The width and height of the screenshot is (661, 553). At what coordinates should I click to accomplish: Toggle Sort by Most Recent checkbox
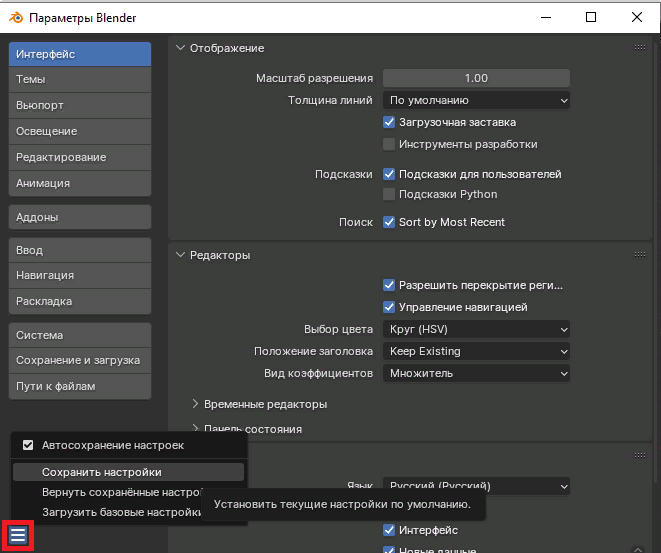[x=389, y=222]
